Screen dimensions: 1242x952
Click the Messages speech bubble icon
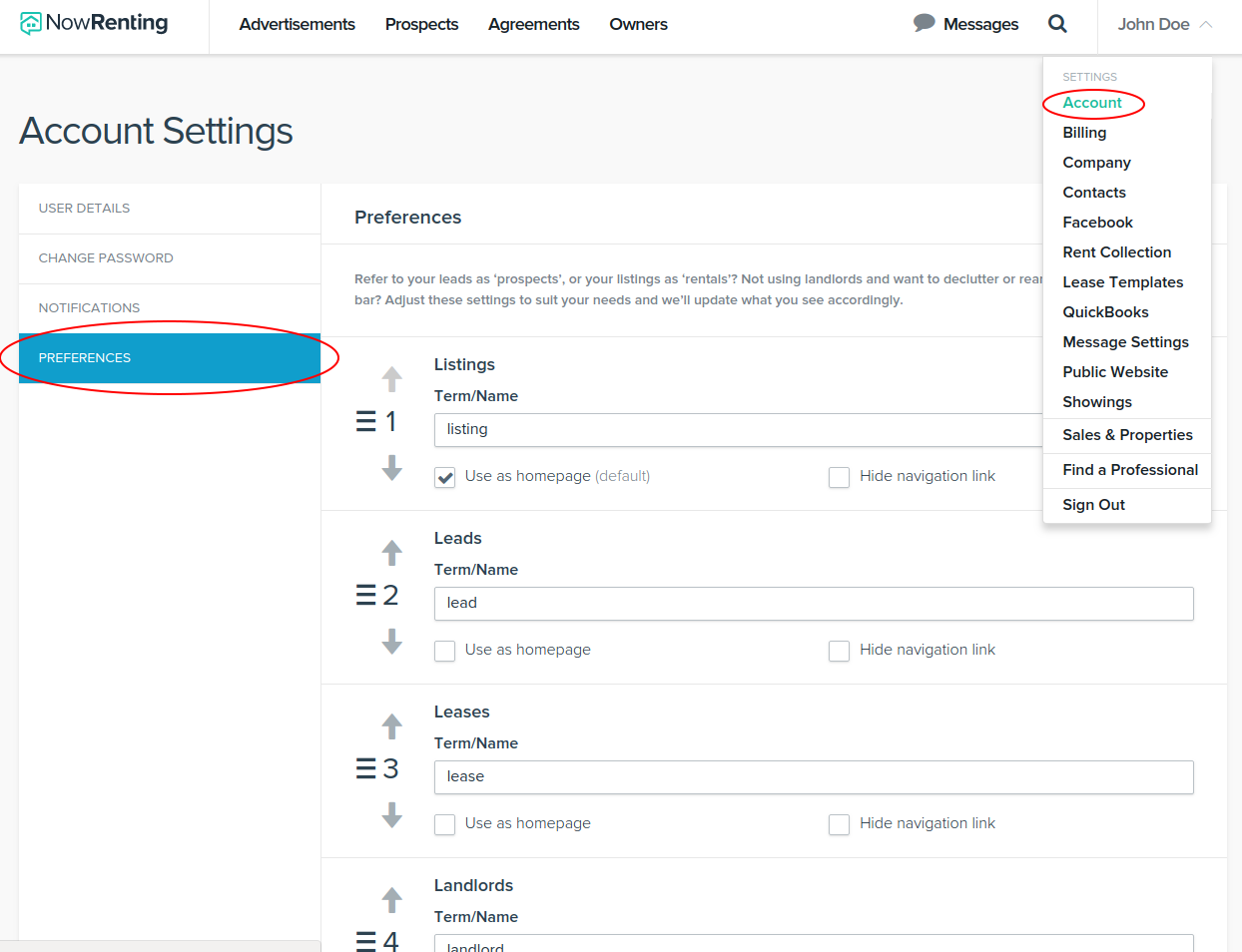(x=925, y=23)
